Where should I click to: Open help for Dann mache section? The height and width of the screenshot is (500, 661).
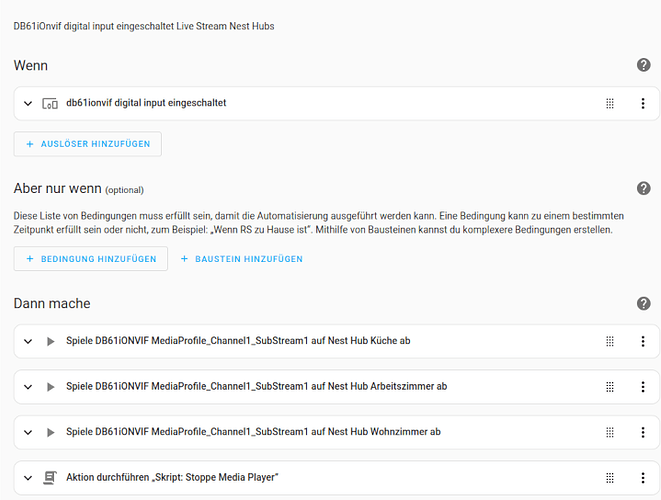point(643,303)
